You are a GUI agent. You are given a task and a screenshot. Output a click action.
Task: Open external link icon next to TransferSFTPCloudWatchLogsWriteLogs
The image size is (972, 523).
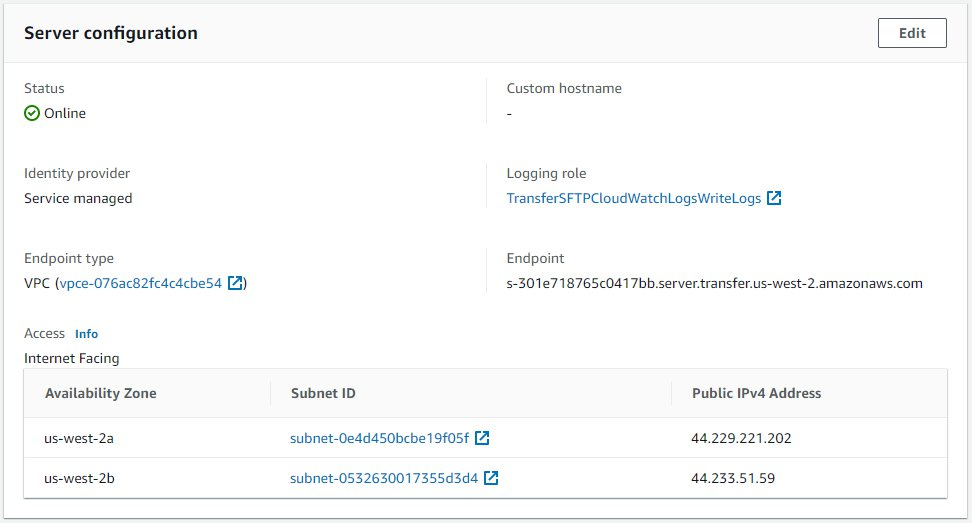coord(774,198)
